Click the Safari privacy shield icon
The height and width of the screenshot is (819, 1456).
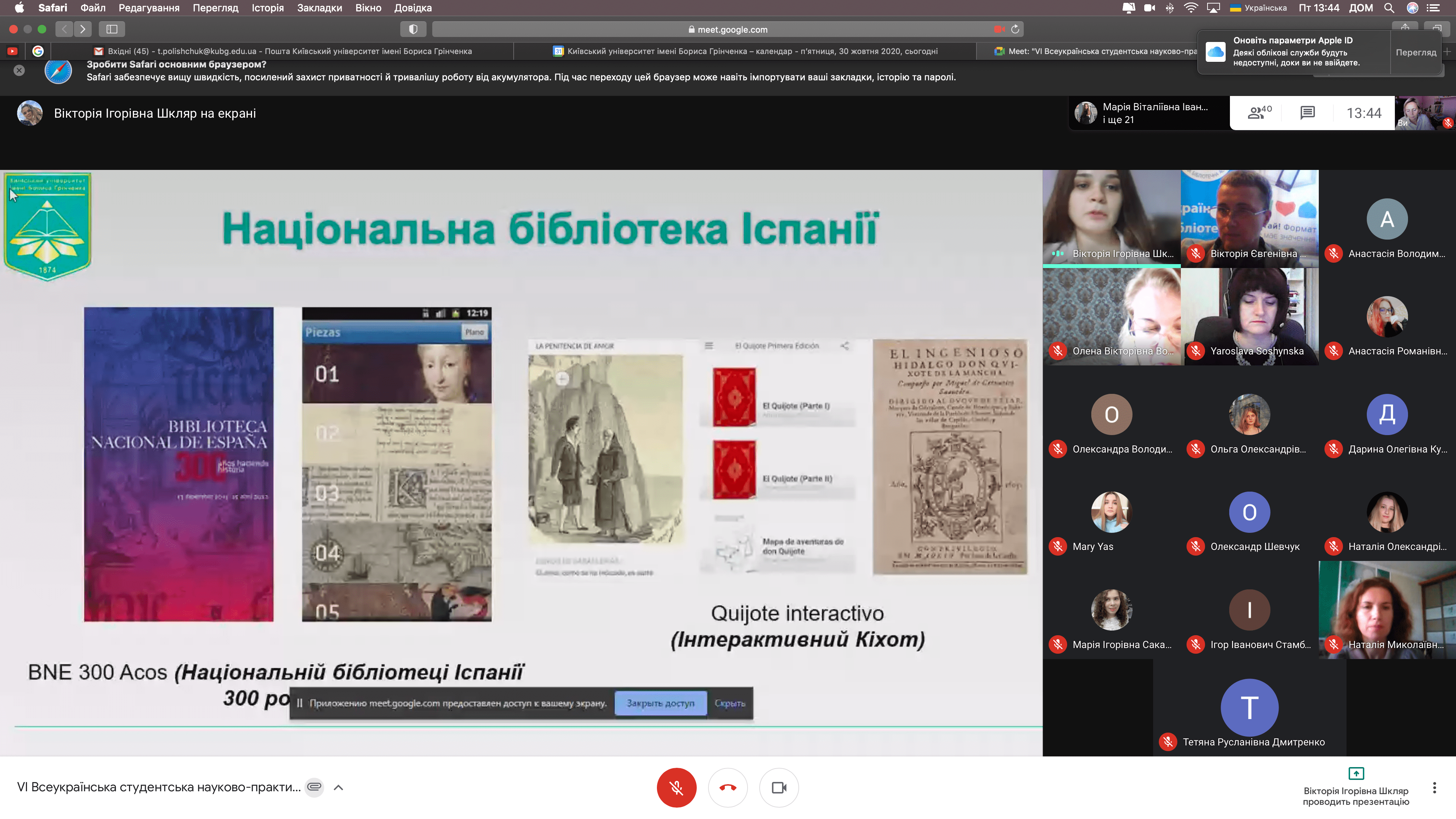pyautogui.click(x=413, y=29)
